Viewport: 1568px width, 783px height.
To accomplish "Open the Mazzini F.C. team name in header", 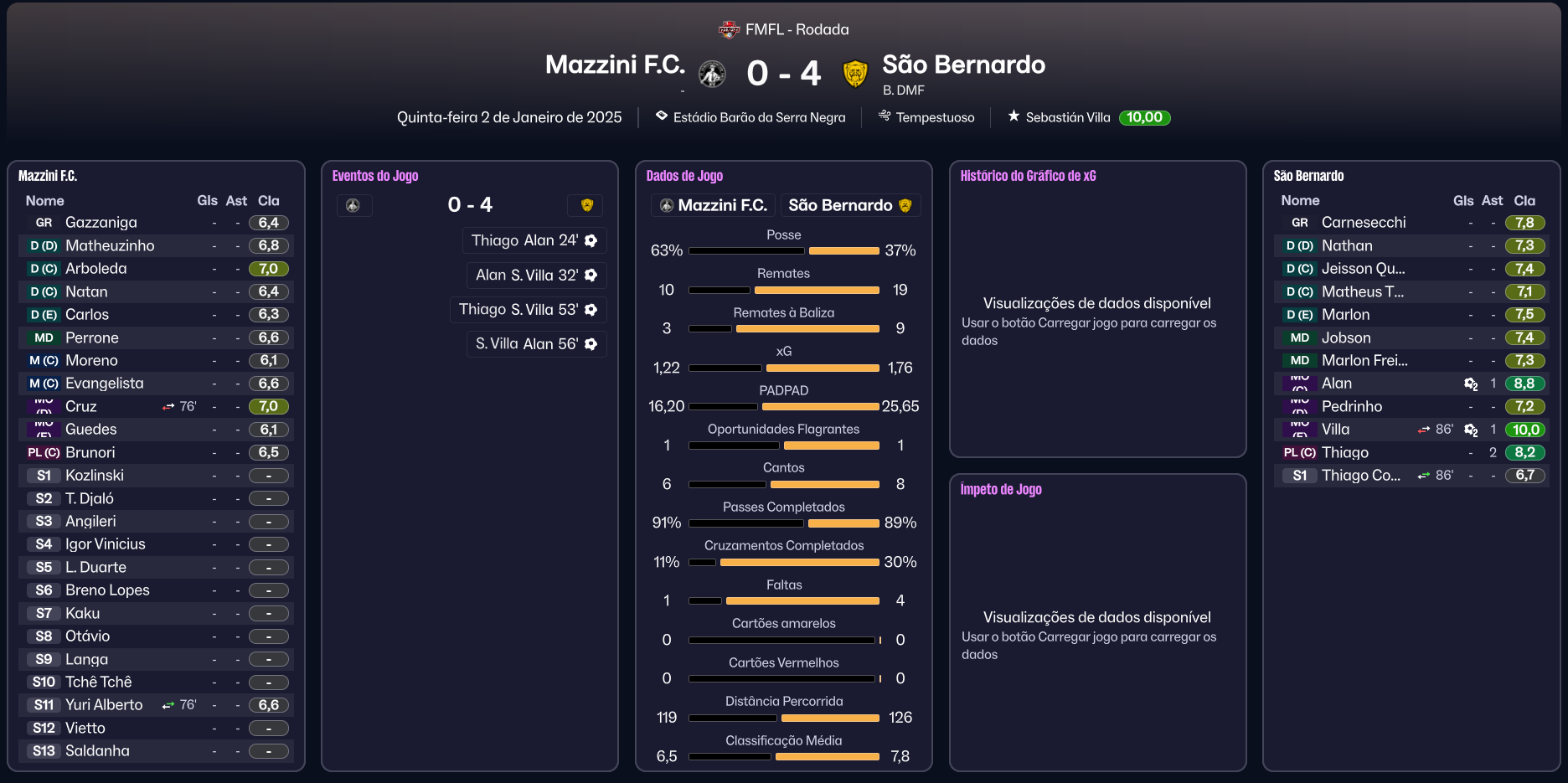I will pos(615,64).
